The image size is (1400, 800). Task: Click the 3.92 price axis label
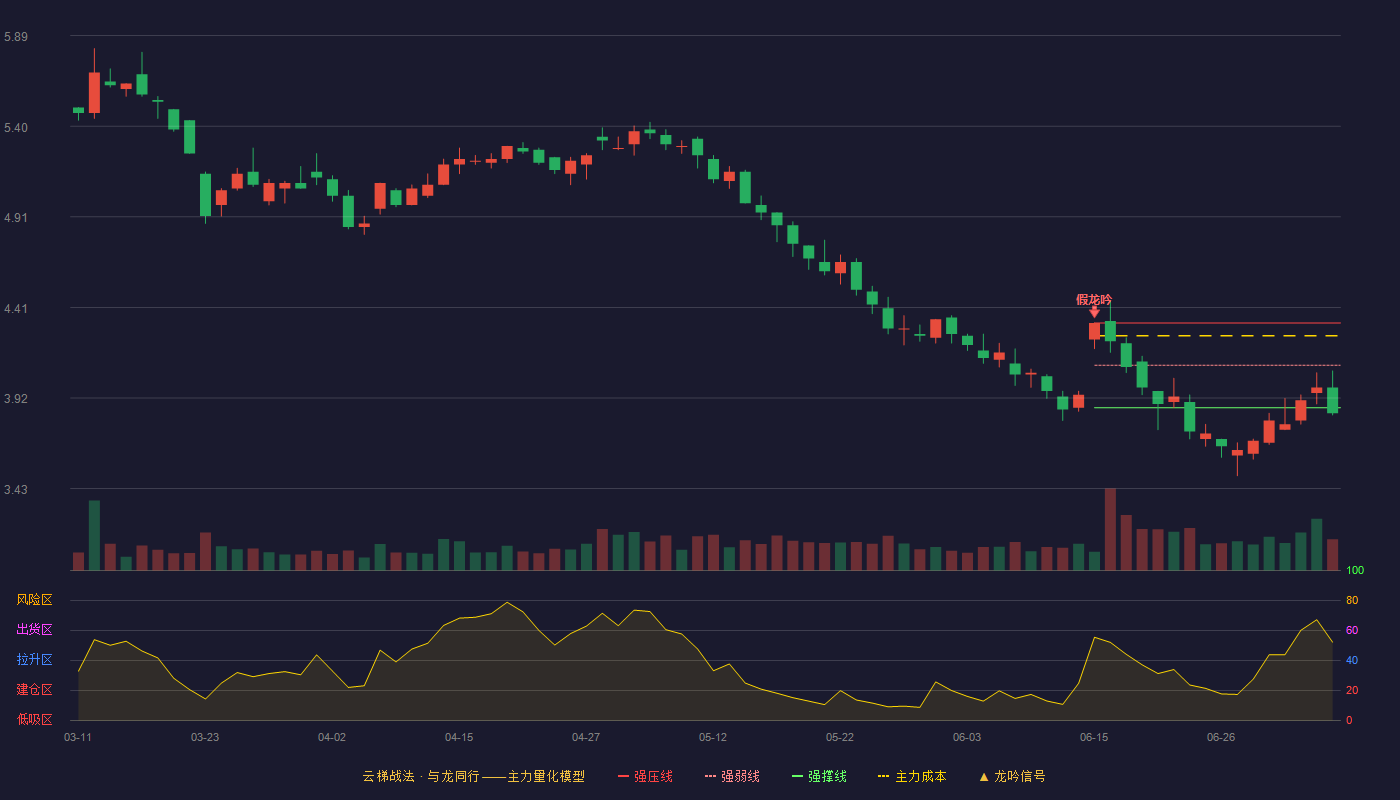coord(16,399)
